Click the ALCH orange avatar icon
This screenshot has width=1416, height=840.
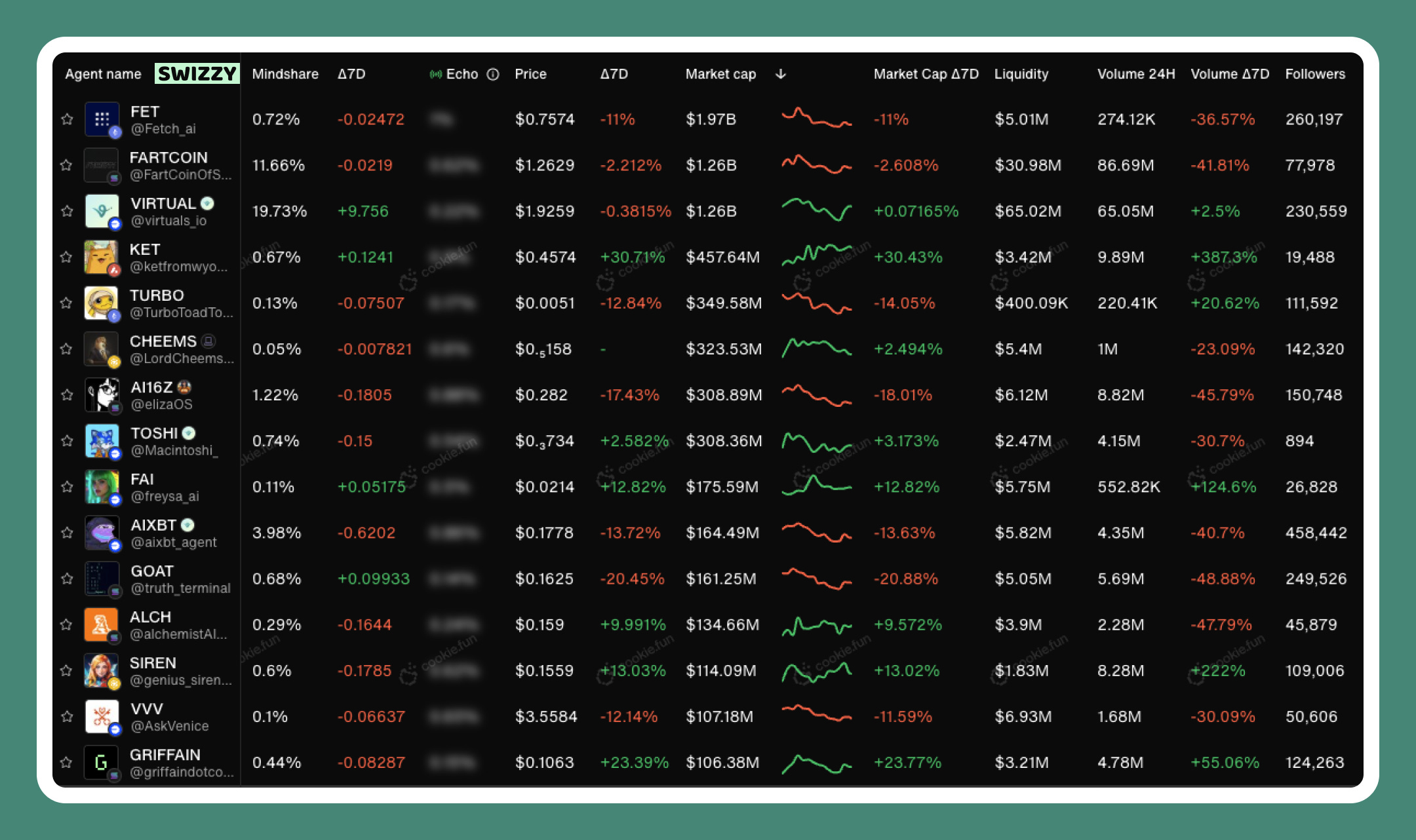coord(101,624)
